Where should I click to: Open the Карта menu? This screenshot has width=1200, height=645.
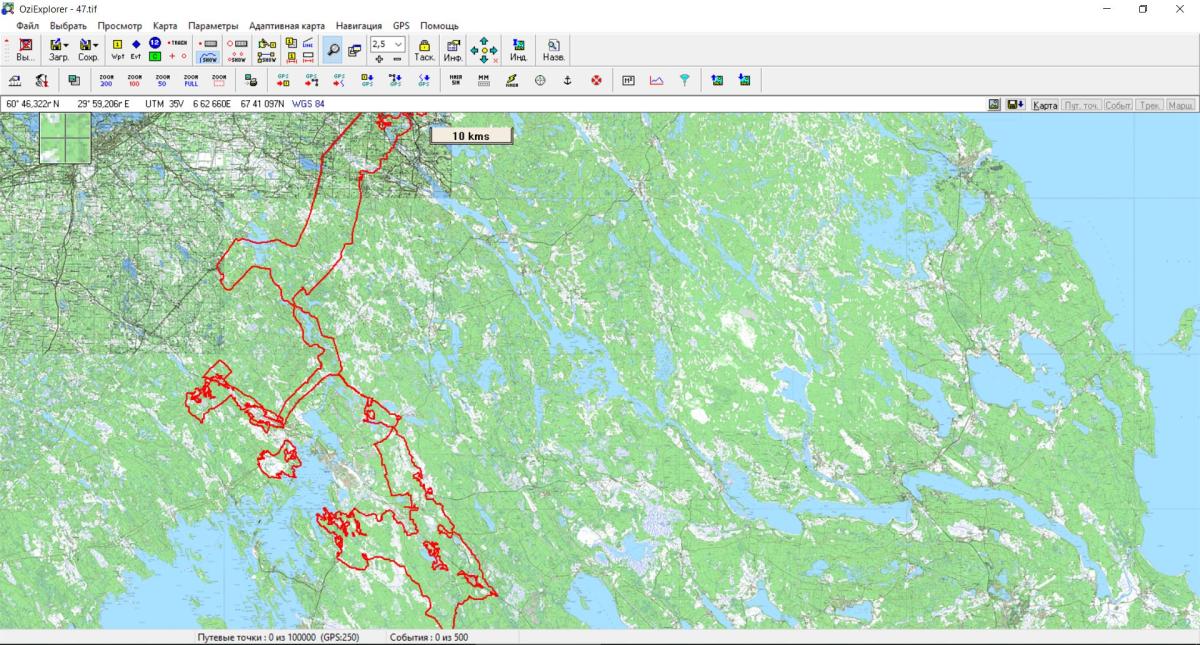click(165, 25)
